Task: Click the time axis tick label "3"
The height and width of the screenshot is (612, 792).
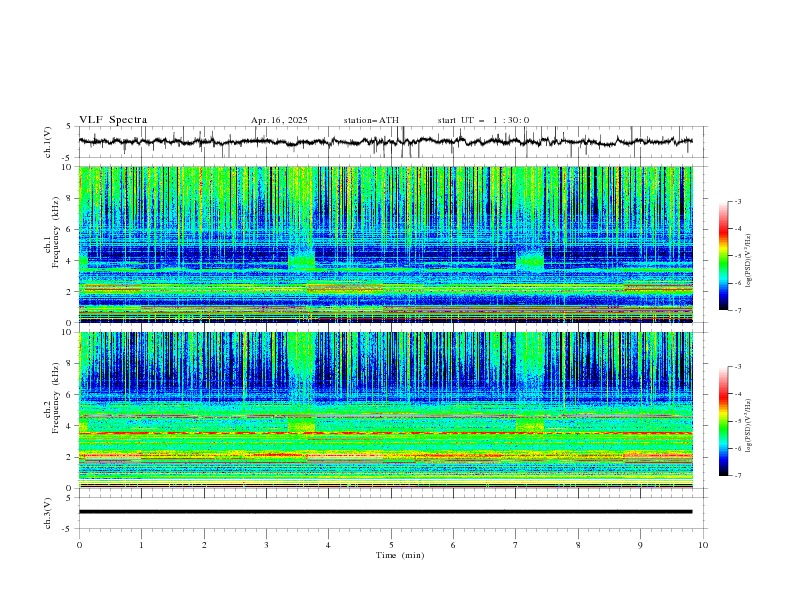Action: pos(266,545)
